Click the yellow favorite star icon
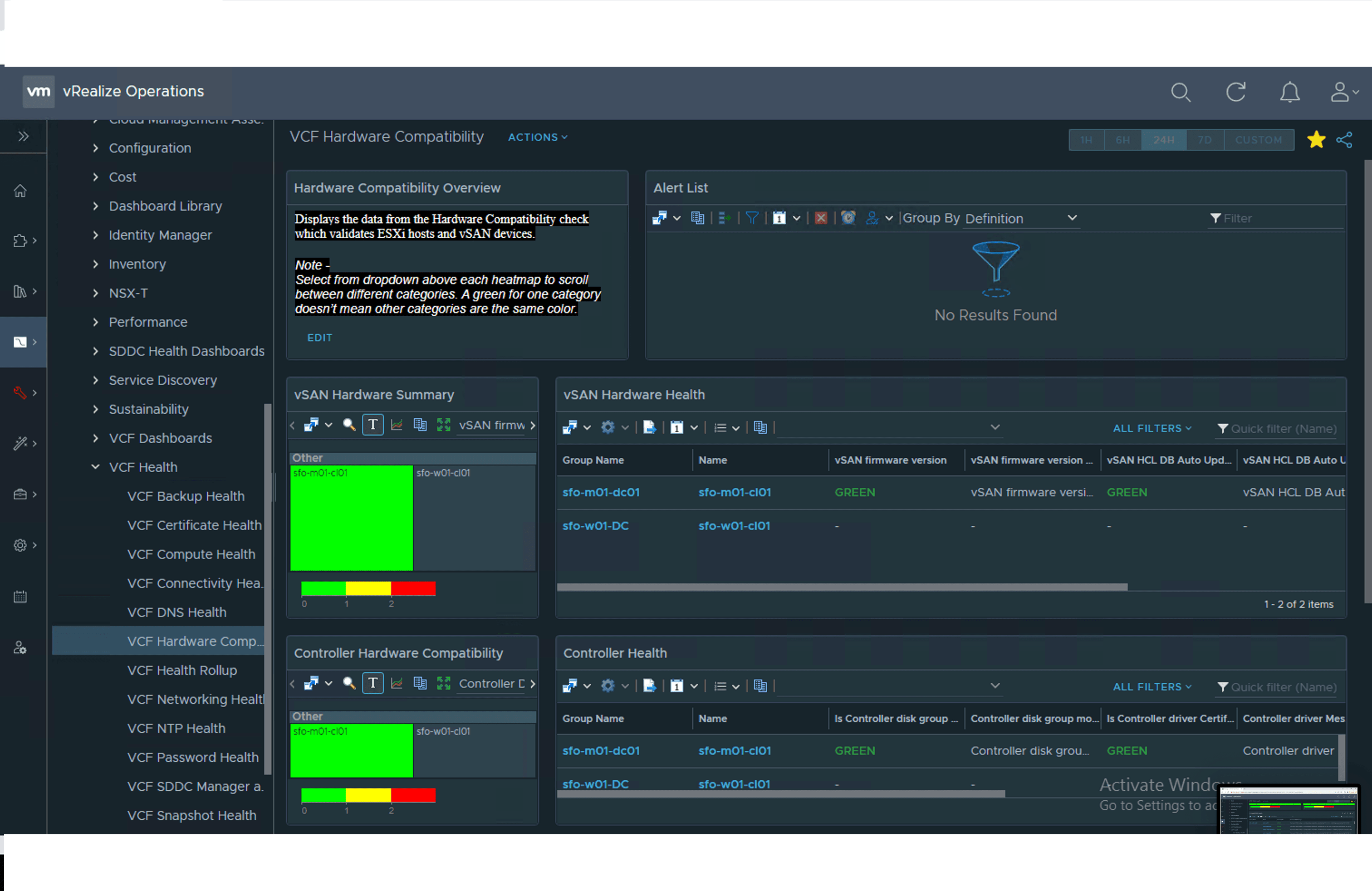Image resolution: width=1372 pixels, height=891 pixels. tap(1316, 139)
